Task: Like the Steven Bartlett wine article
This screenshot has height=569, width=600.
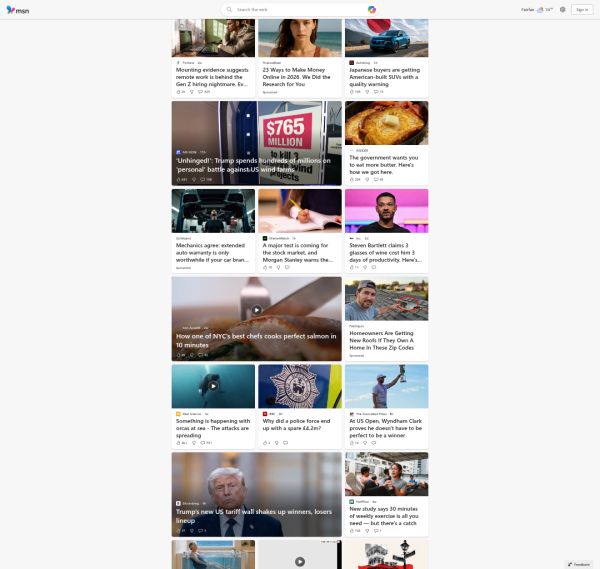Action: (352, 267)
